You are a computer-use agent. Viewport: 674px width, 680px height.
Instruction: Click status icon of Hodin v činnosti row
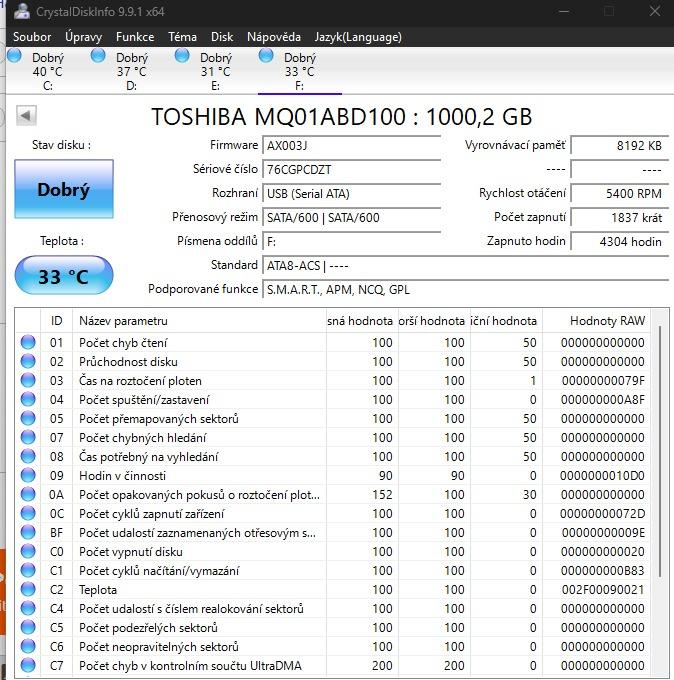[x=28, y=476]
